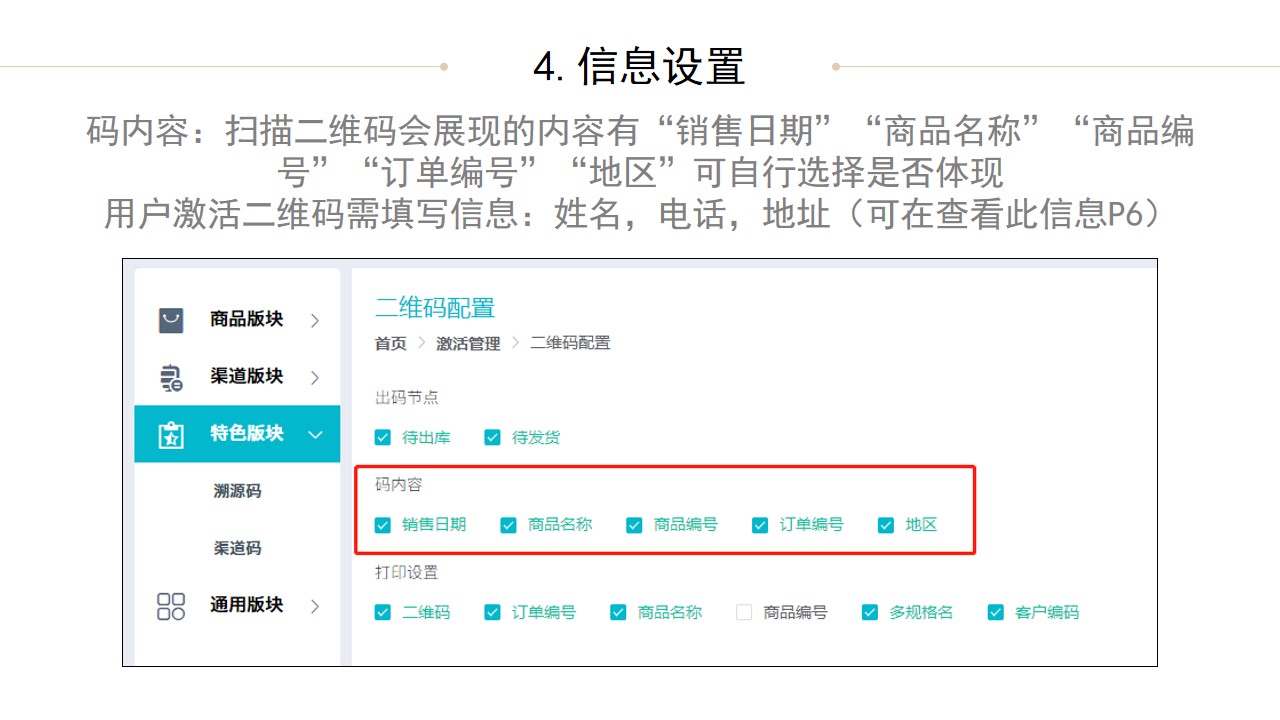Open the 溯源码 submenu item

pyautogui.click(x=237, y=491)
